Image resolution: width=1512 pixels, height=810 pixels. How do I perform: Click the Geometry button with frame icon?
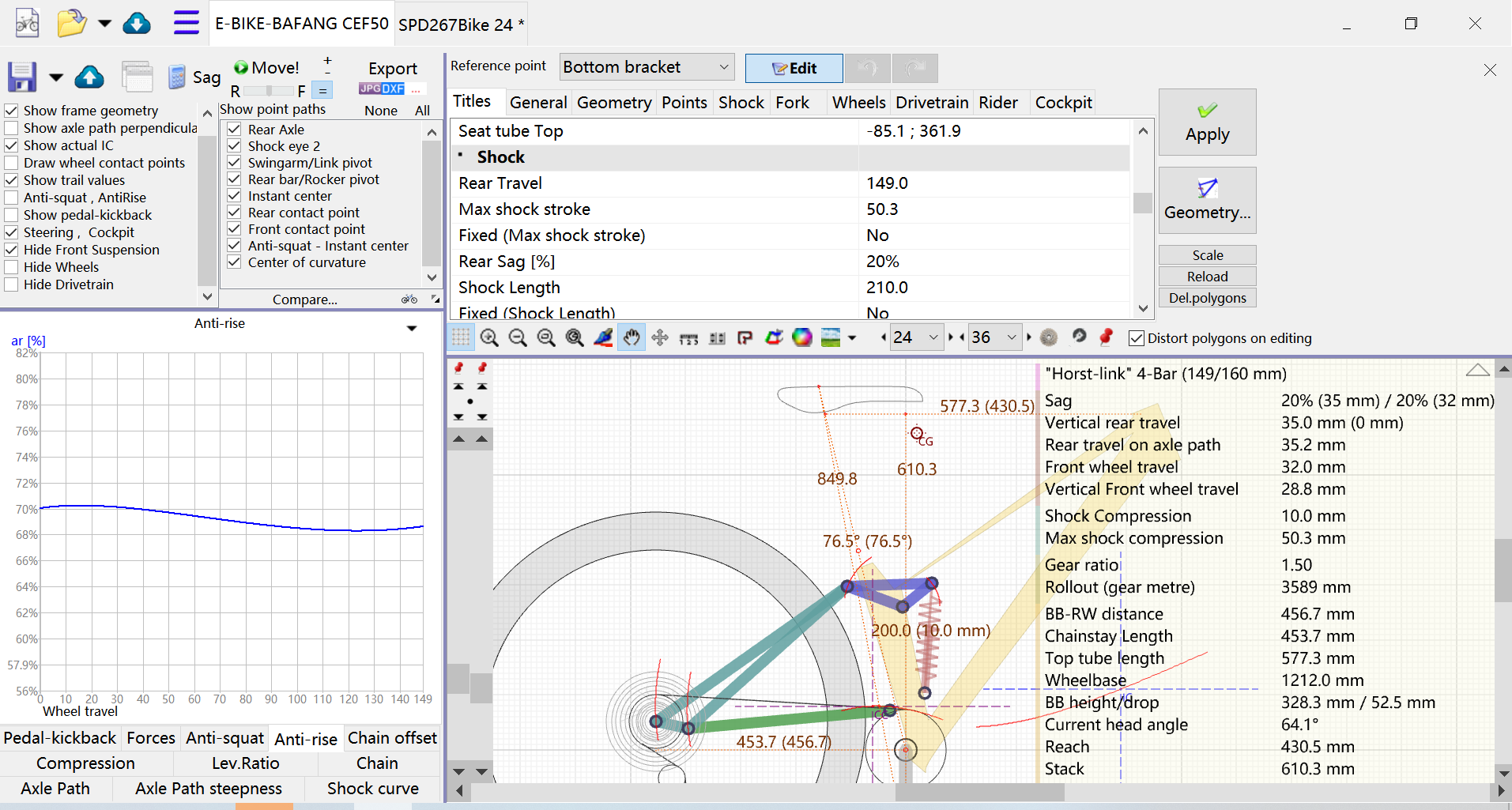pyautogui.click(x=1208, y=200)
